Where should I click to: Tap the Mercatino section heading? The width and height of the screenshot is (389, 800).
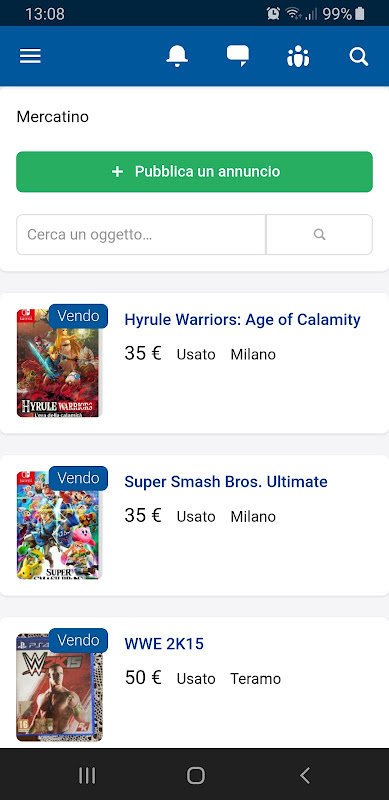(x=53, y=117)
